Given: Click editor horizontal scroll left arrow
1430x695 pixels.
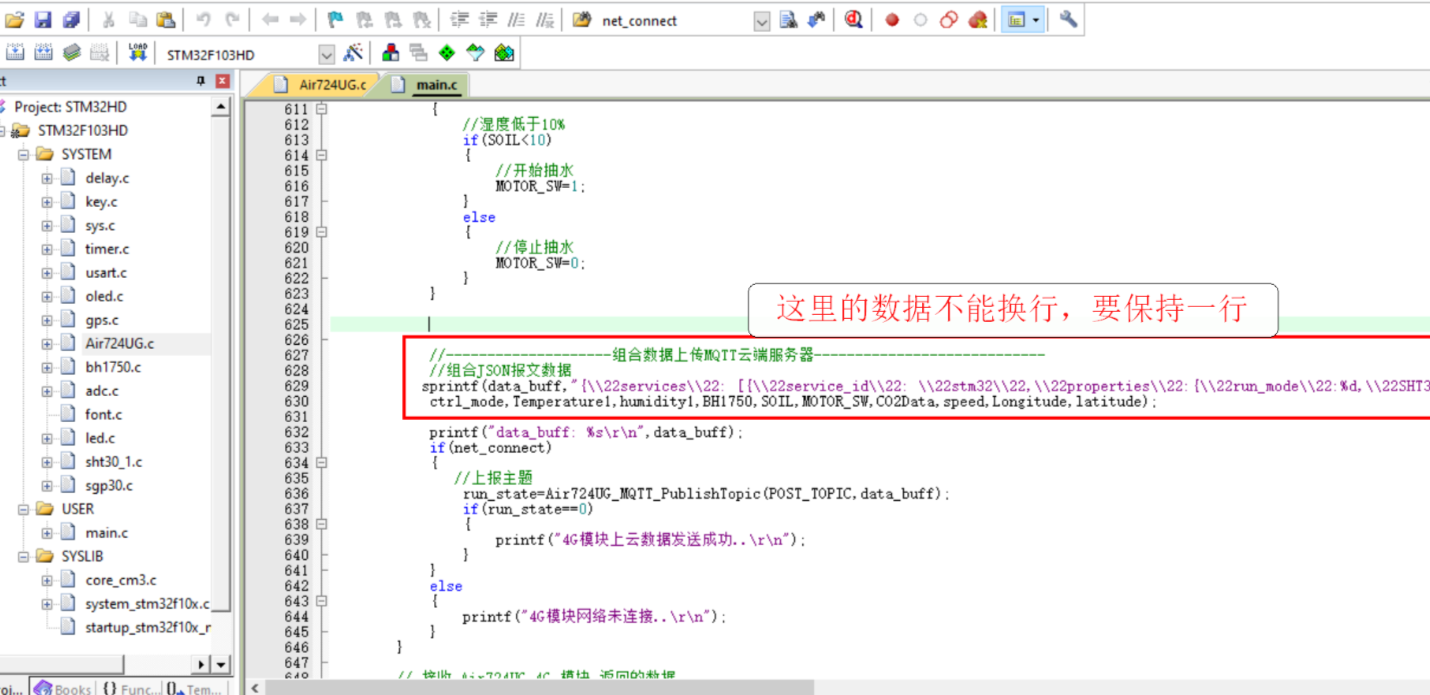Looking at the screenshot, I should pos(256,688).
